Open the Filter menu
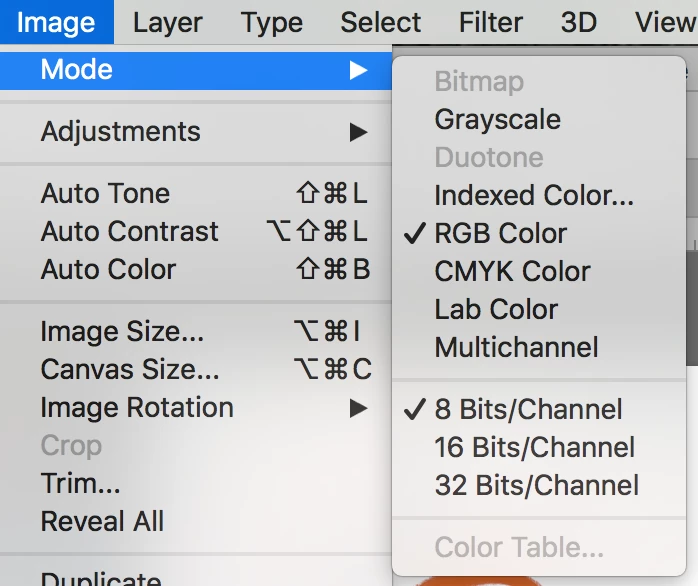The image size is (698, 586). (x=491, y=22)
